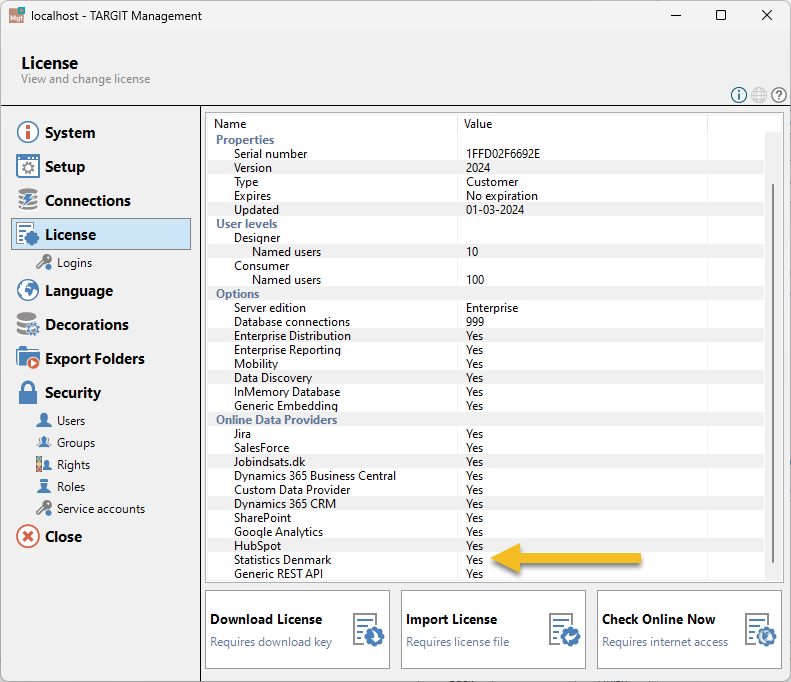
Task: Click the Users person icon
Action: pyautogui.click(x=44, y=420)
